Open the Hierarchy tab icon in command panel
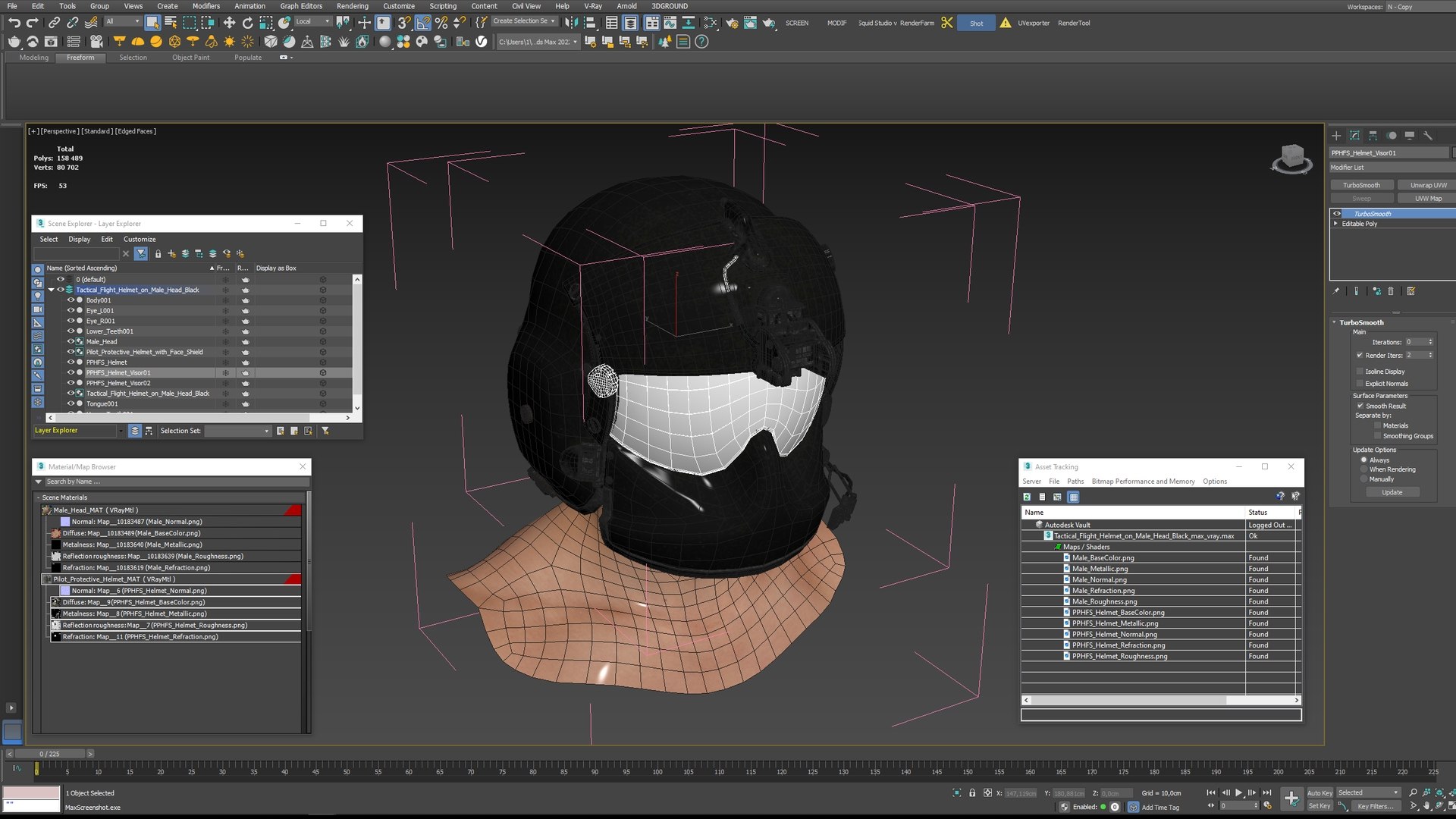This screenshot has height=819, width=1456. tap(1373, 136)
